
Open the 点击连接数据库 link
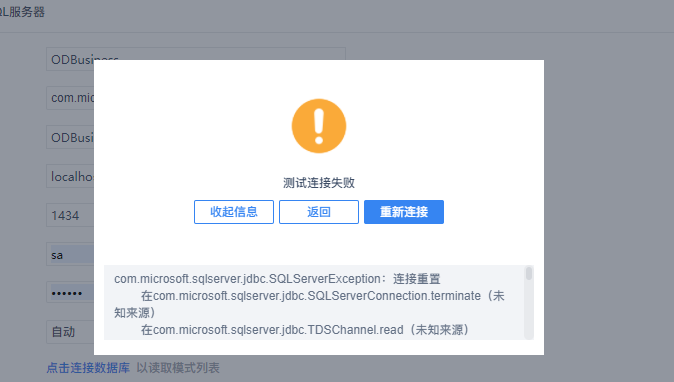coord(88,368)
